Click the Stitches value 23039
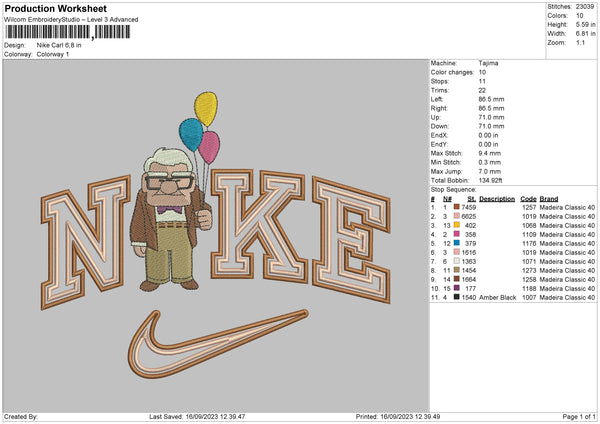600x424 pixels. (x=585, y=7)
